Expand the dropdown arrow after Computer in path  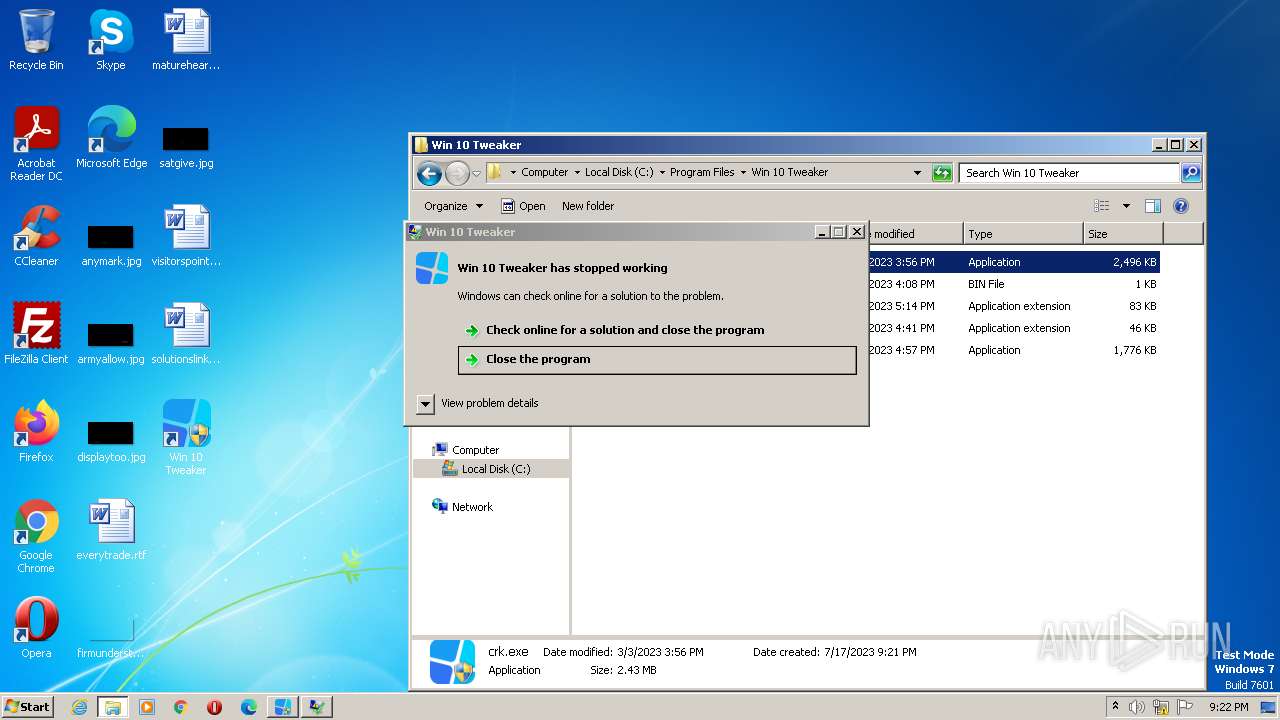tap(577, 172)
